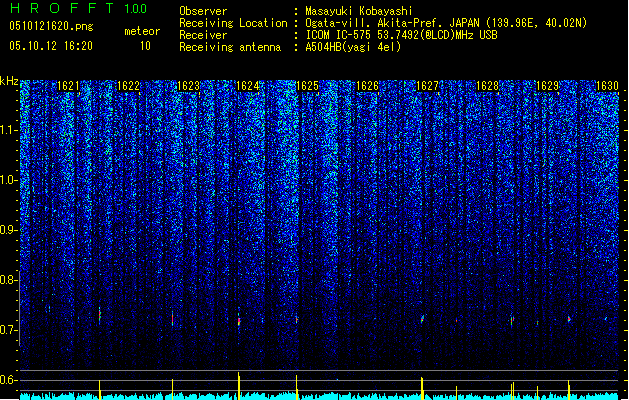Click the 1.0 kHz frequency tick label
The image size is (629, 400).
tap(8, 180)
